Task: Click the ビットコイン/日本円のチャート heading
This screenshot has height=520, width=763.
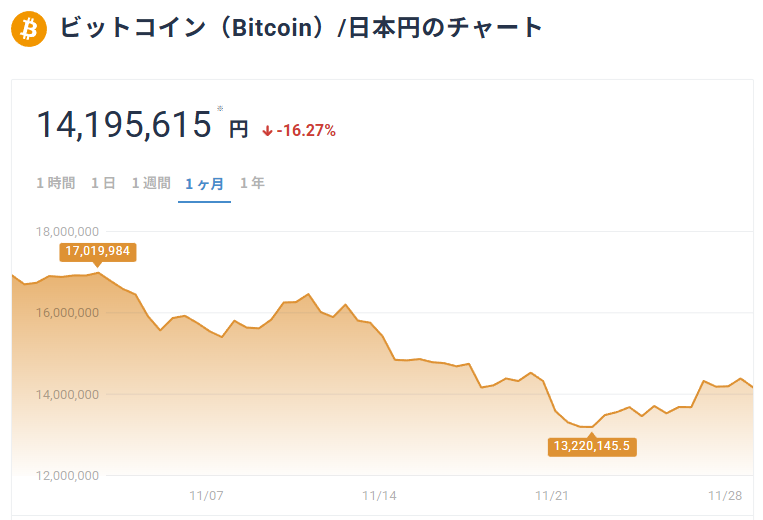Action: click(x=301, y=28)
